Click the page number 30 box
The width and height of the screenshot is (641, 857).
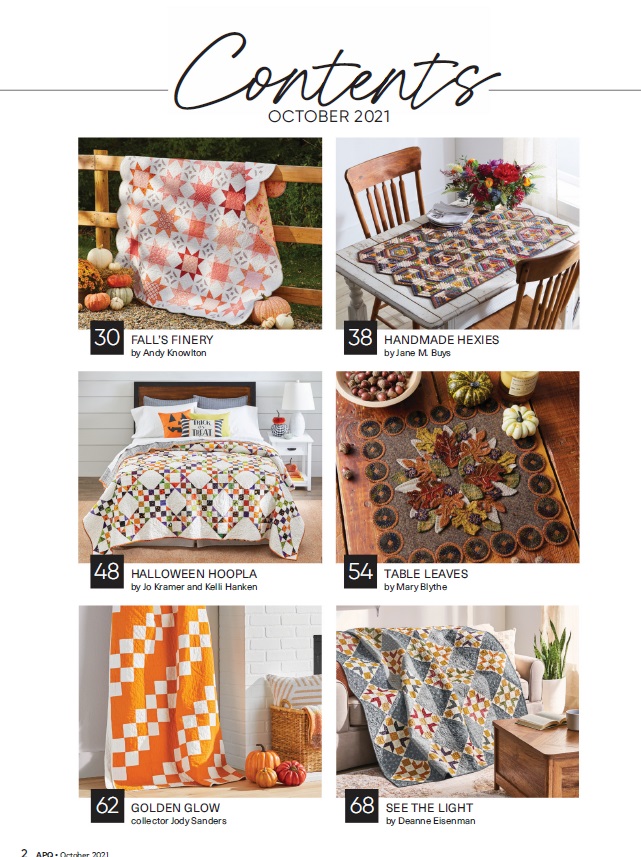(x=107, y=338)
